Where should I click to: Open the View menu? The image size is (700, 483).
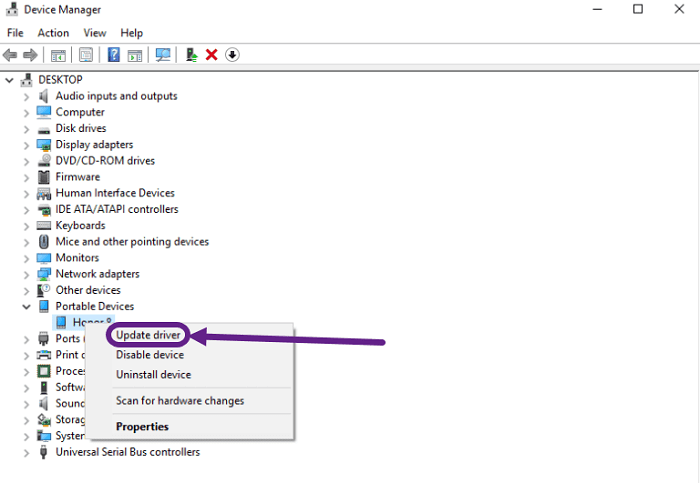coord(95,33)
